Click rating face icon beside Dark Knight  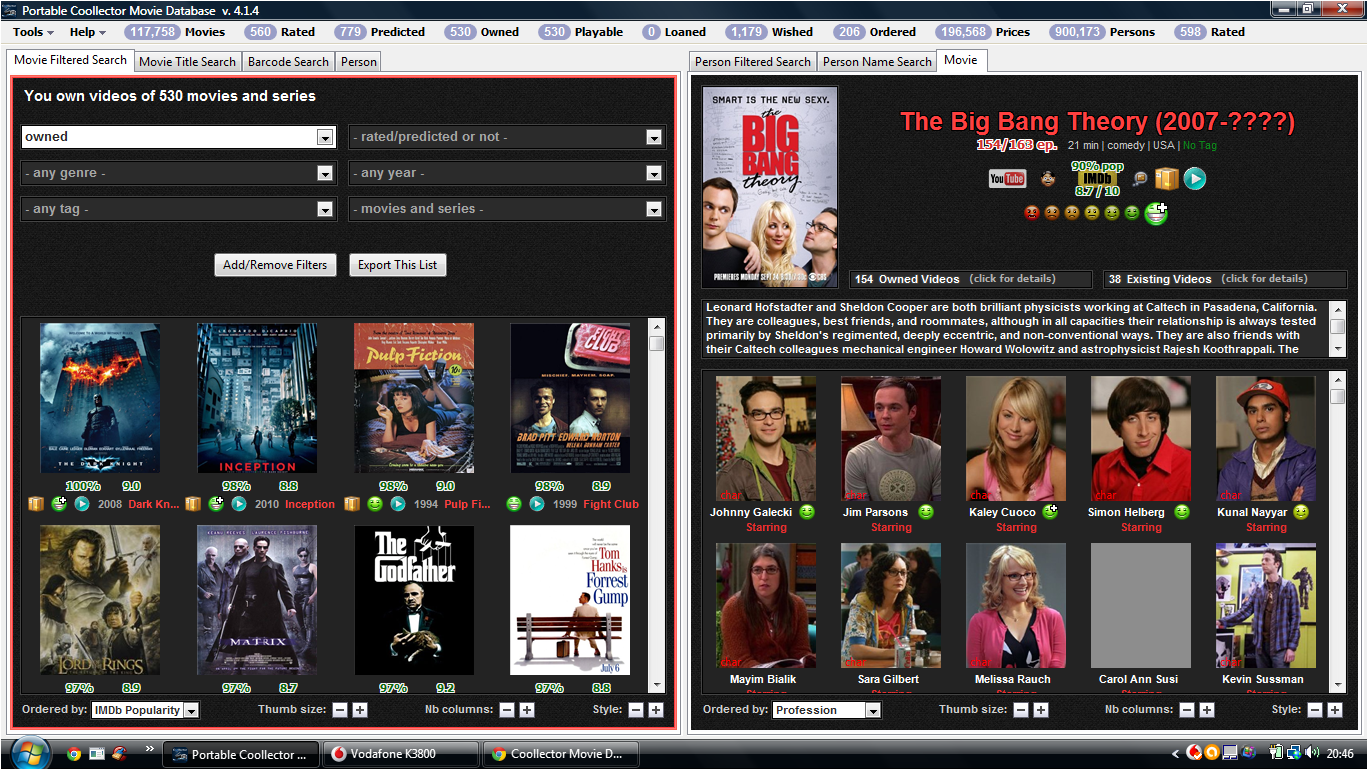click(60, 504)
